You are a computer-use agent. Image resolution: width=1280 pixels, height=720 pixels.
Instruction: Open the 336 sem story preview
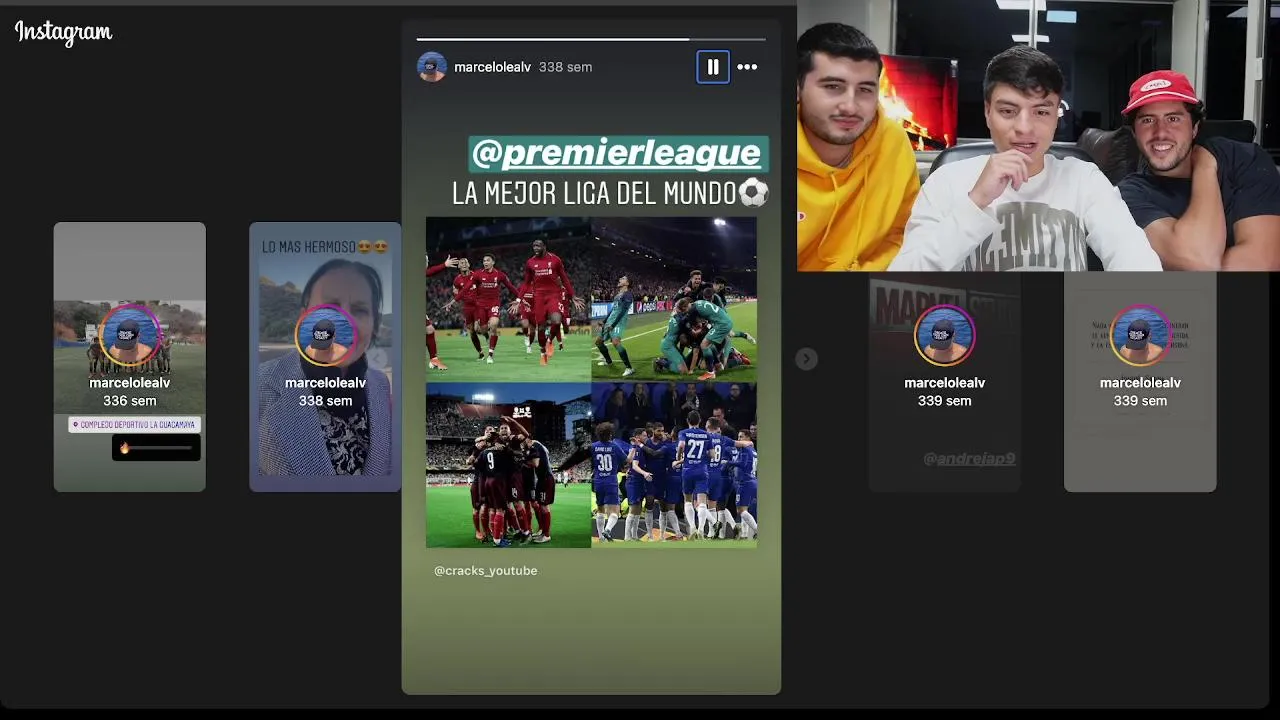pyautogui.click(x=130, y=357)
